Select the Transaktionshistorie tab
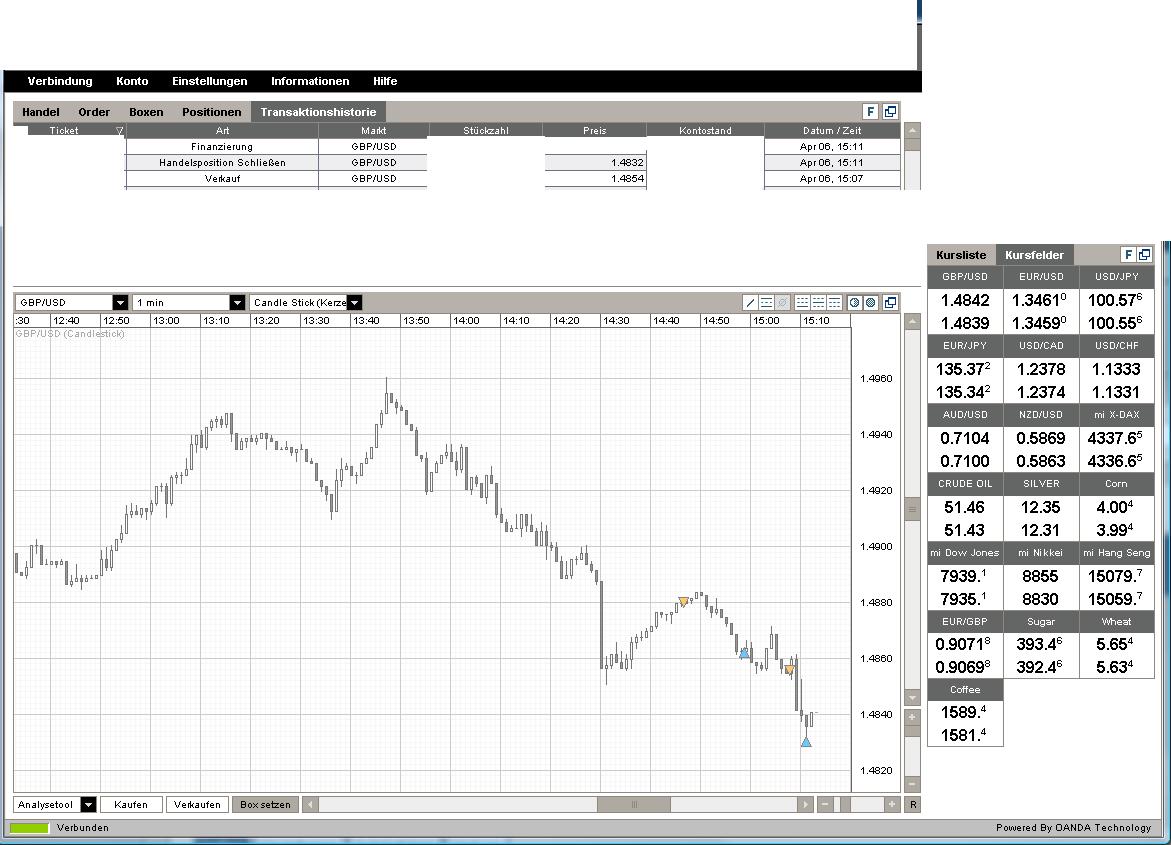Viewport: 1171px width, 845px height. pos(318,112)
